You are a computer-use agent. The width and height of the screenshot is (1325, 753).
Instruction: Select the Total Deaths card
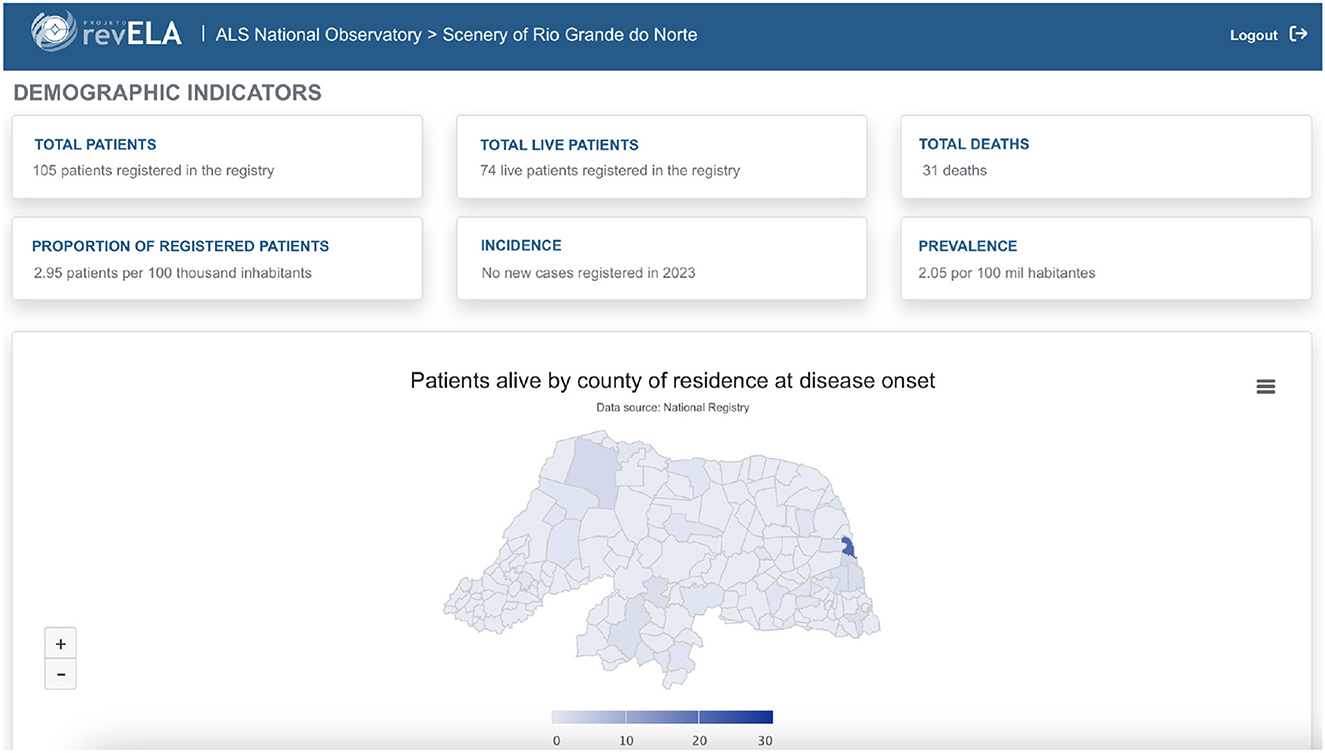1106,157
